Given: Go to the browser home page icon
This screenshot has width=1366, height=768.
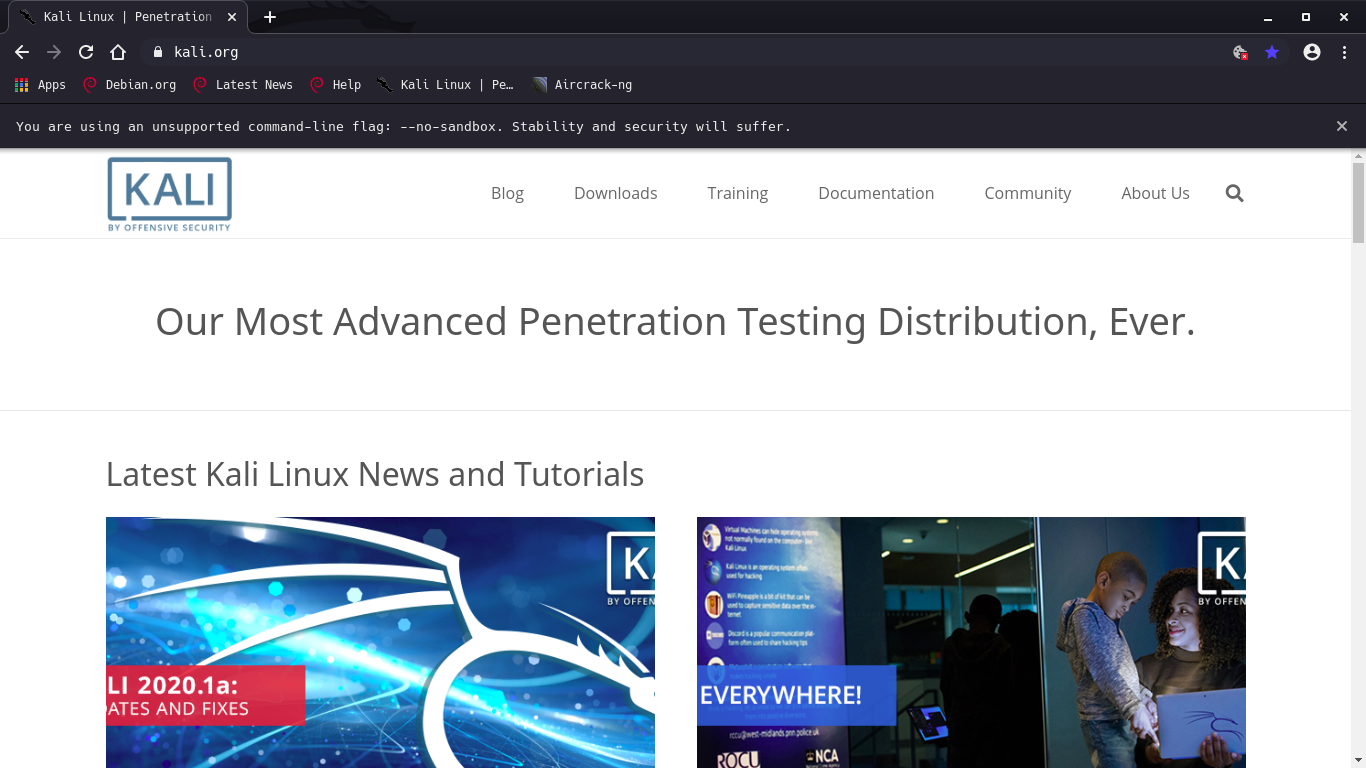Looking at the screenshot, I should (118, 52).
